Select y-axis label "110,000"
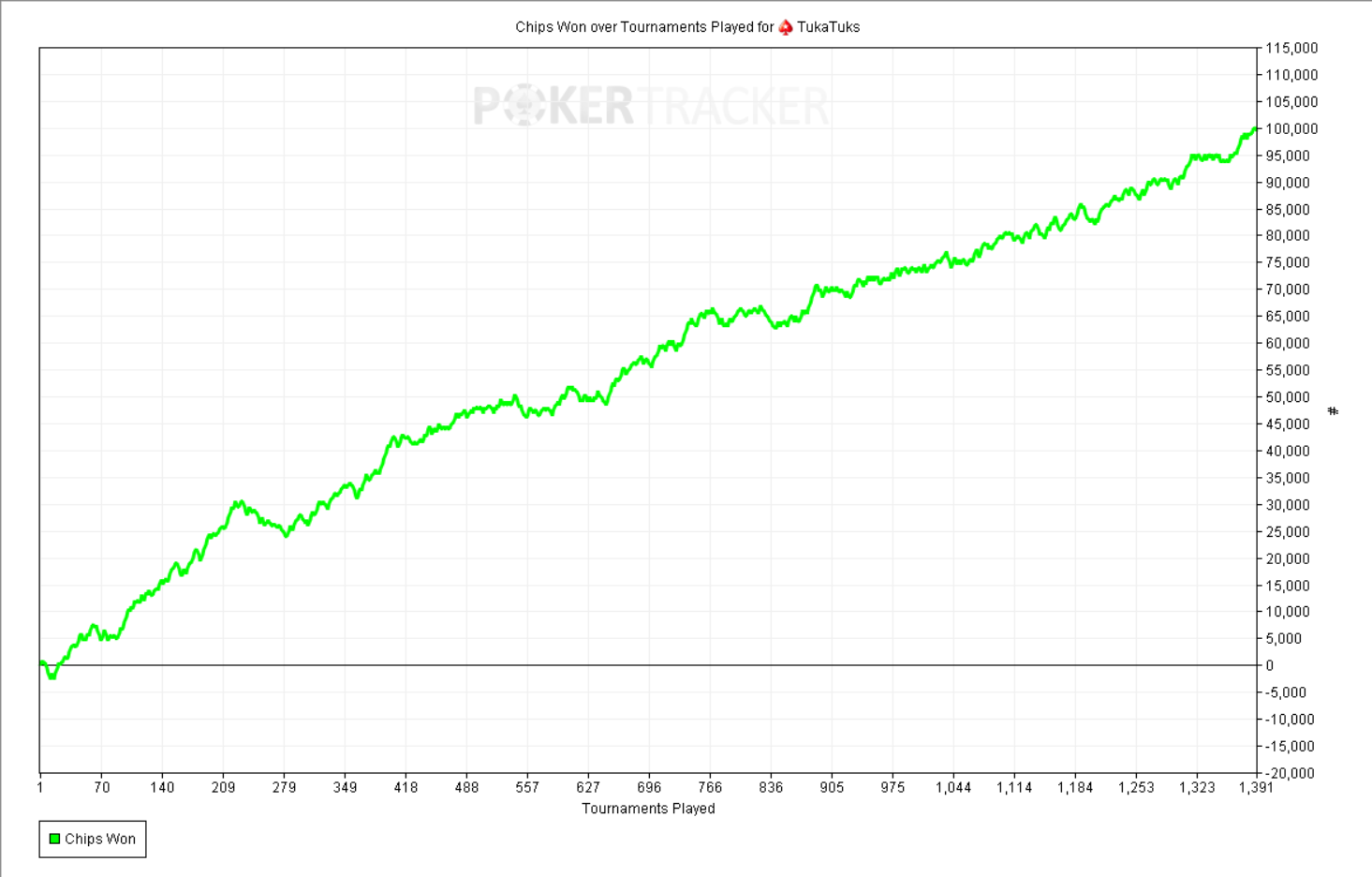Image resolution: width=1372 pixels, height=877 pixels. (1291, 75)
